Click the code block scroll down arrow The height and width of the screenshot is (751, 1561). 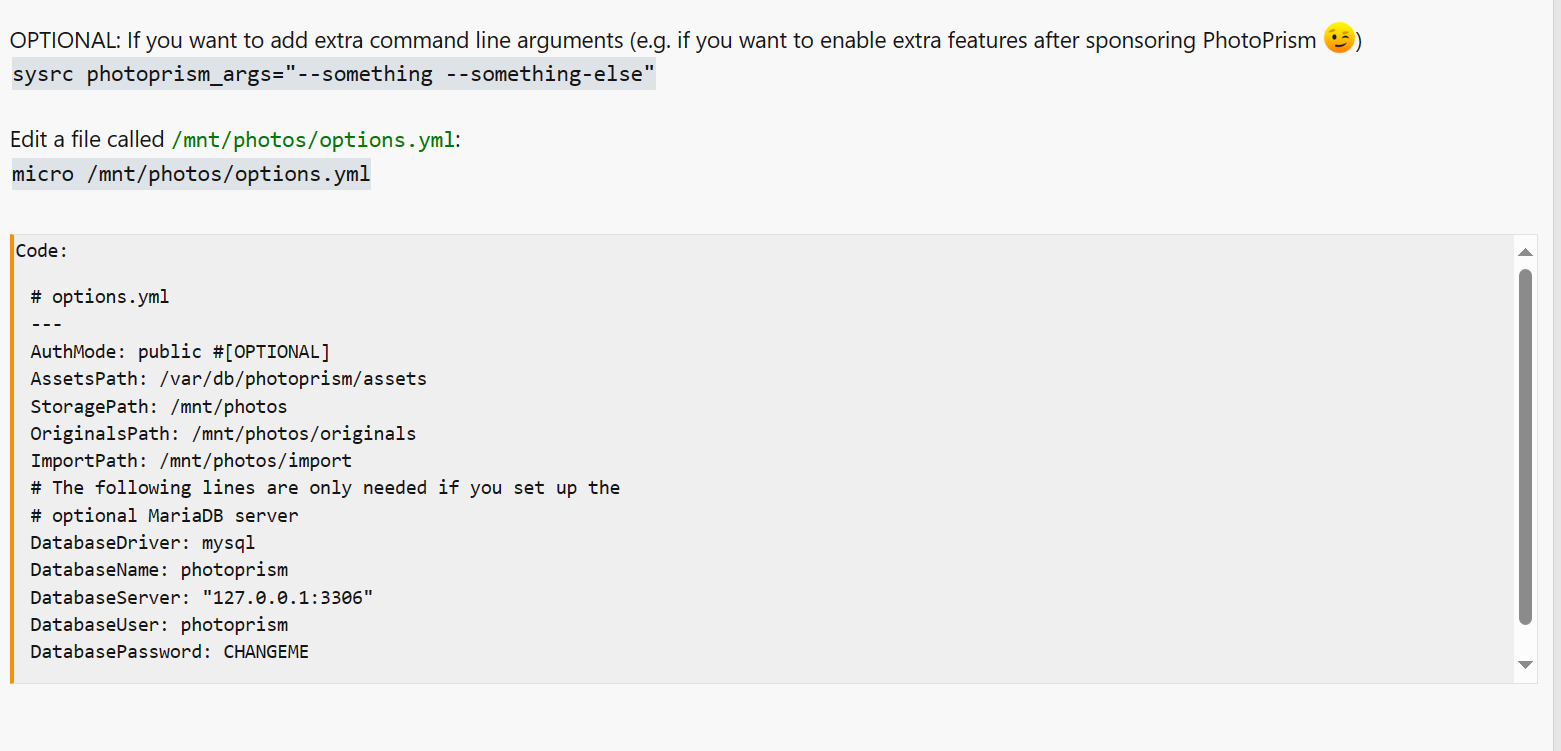1525,665
